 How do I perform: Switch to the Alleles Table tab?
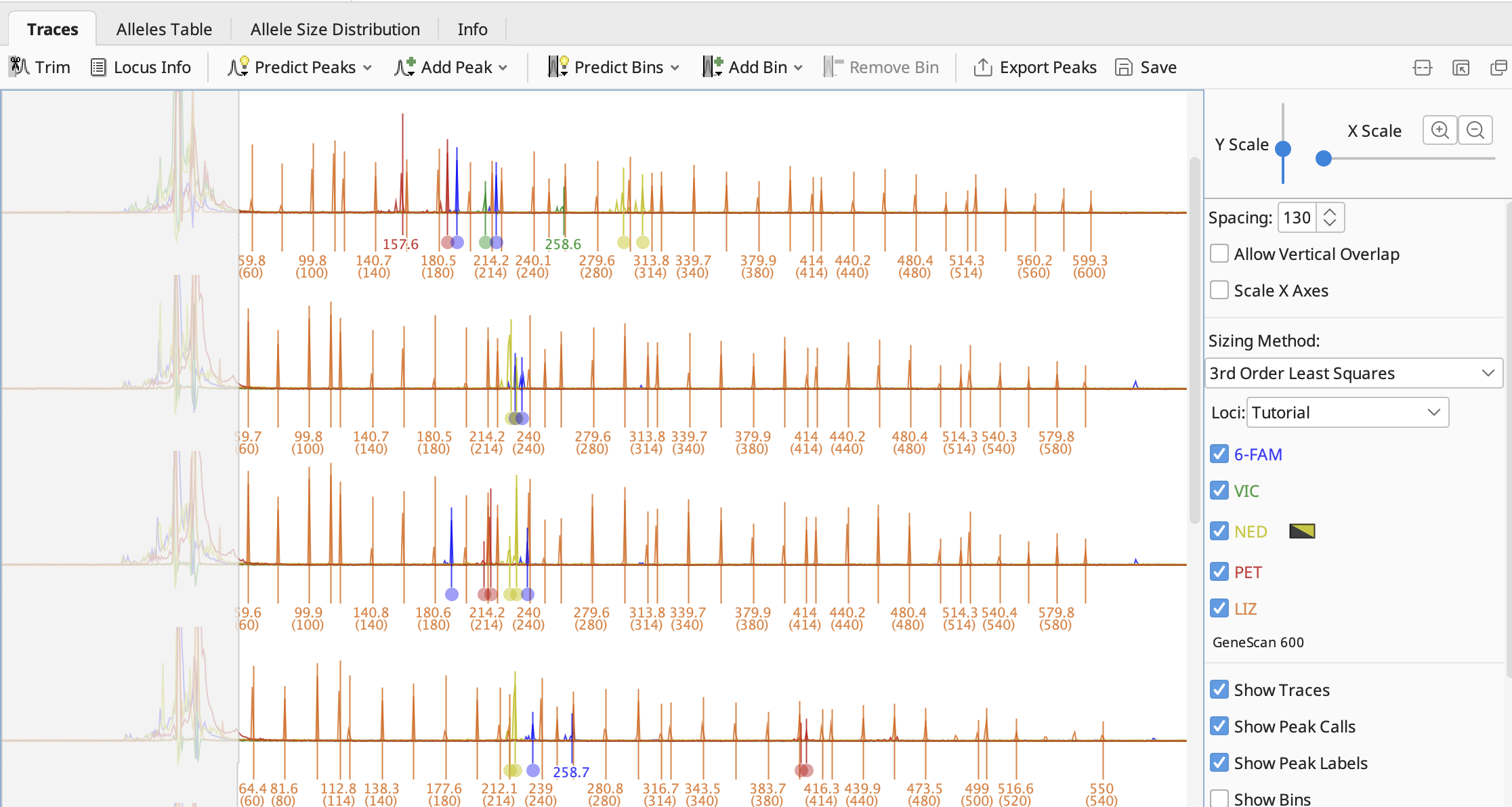(164, 29)
